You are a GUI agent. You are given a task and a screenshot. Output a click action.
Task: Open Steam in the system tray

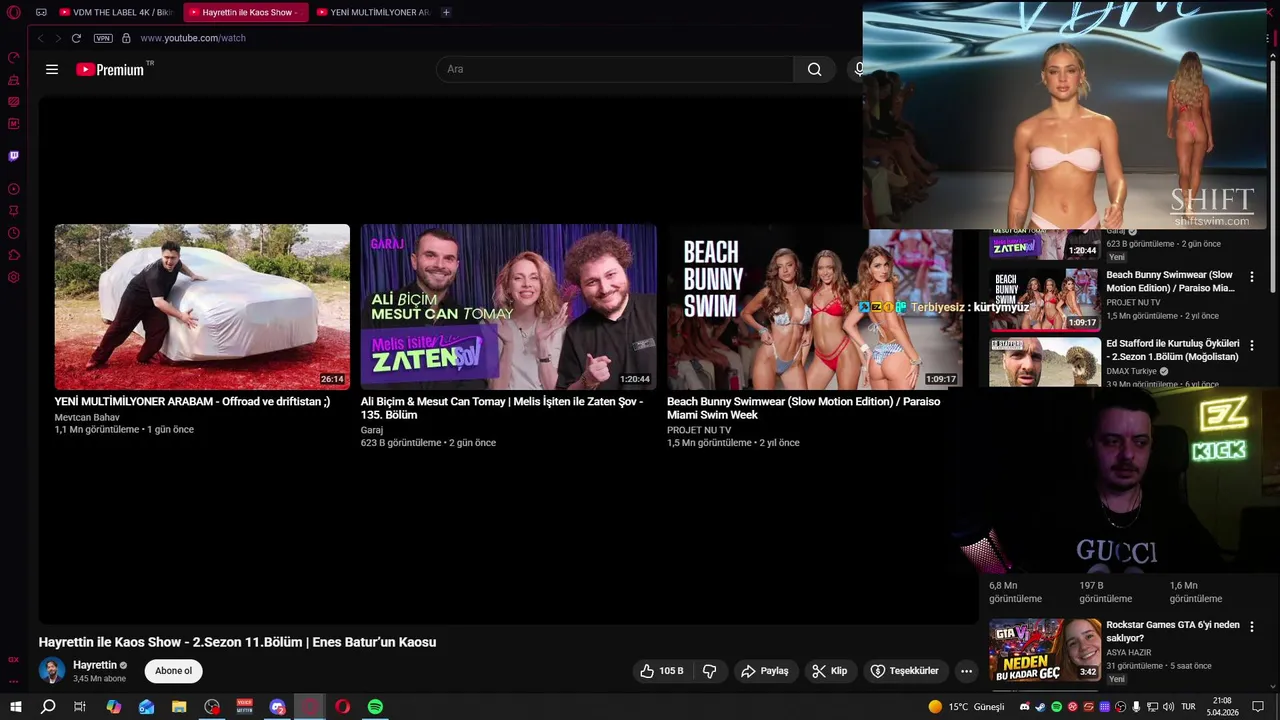[1040, 707]
